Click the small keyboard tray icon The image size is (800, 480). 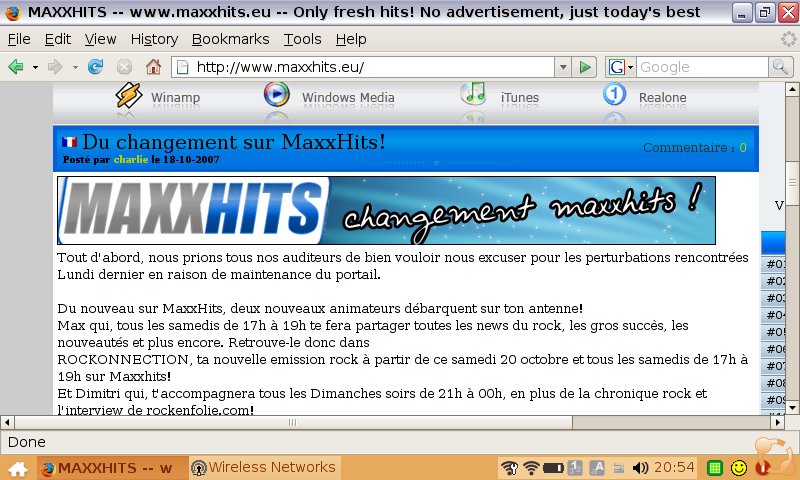point(618,468)
